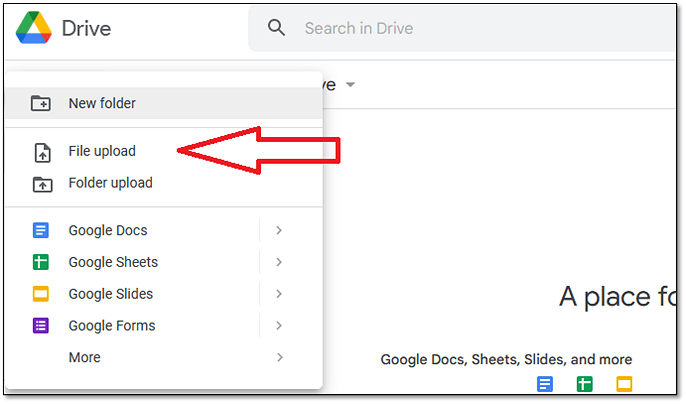Click the green Google Sheets icon in menu

tap(41, 263)
